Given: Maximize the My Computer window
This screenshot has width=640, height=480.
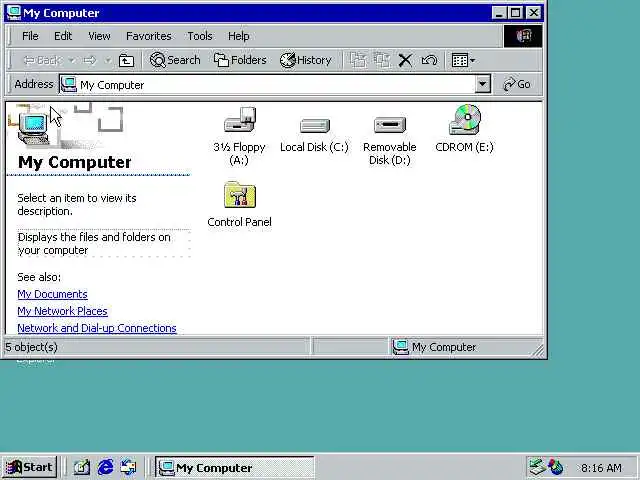Looking at the screenshot, I should pos(516,13).
